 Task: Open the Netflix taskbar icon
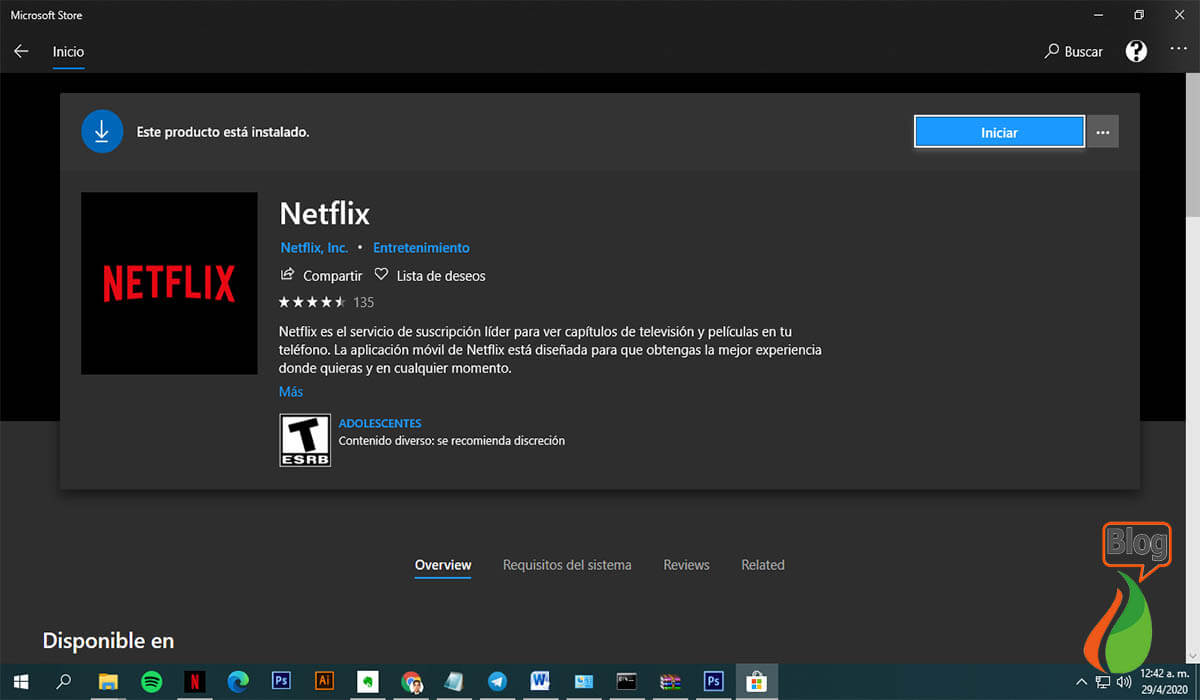coord(195,681)
